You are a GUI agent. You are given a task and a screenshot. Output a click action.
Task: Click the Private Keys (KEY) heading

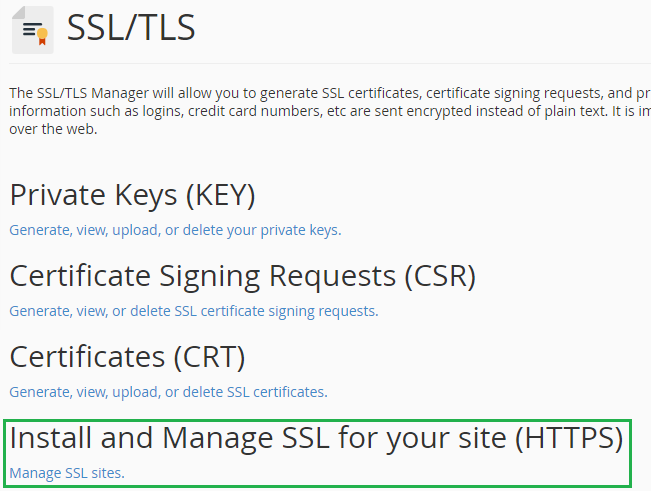132,195
